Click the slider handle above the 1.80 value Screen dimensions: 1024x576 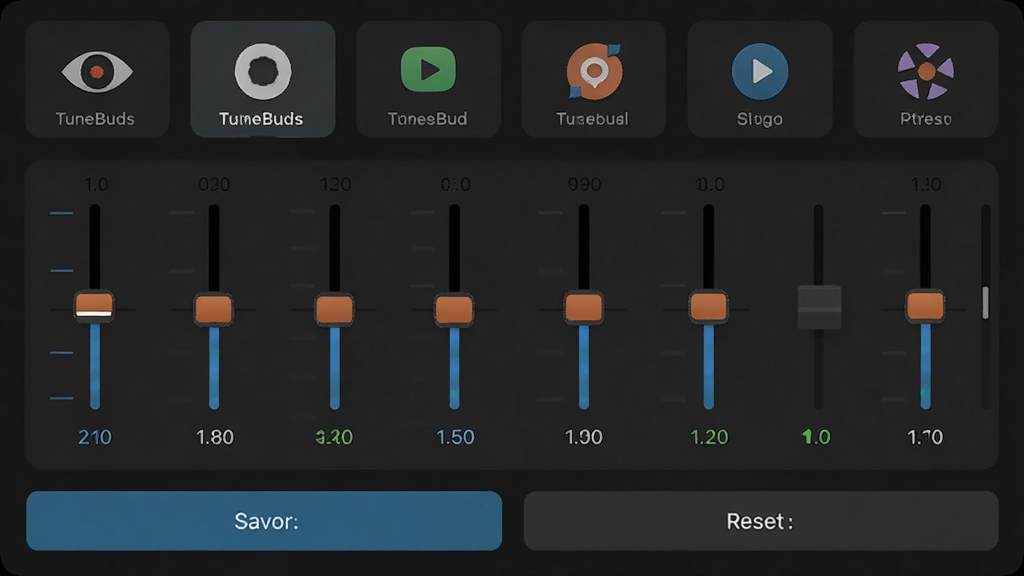pyautogui.click(x=214, y=309)
